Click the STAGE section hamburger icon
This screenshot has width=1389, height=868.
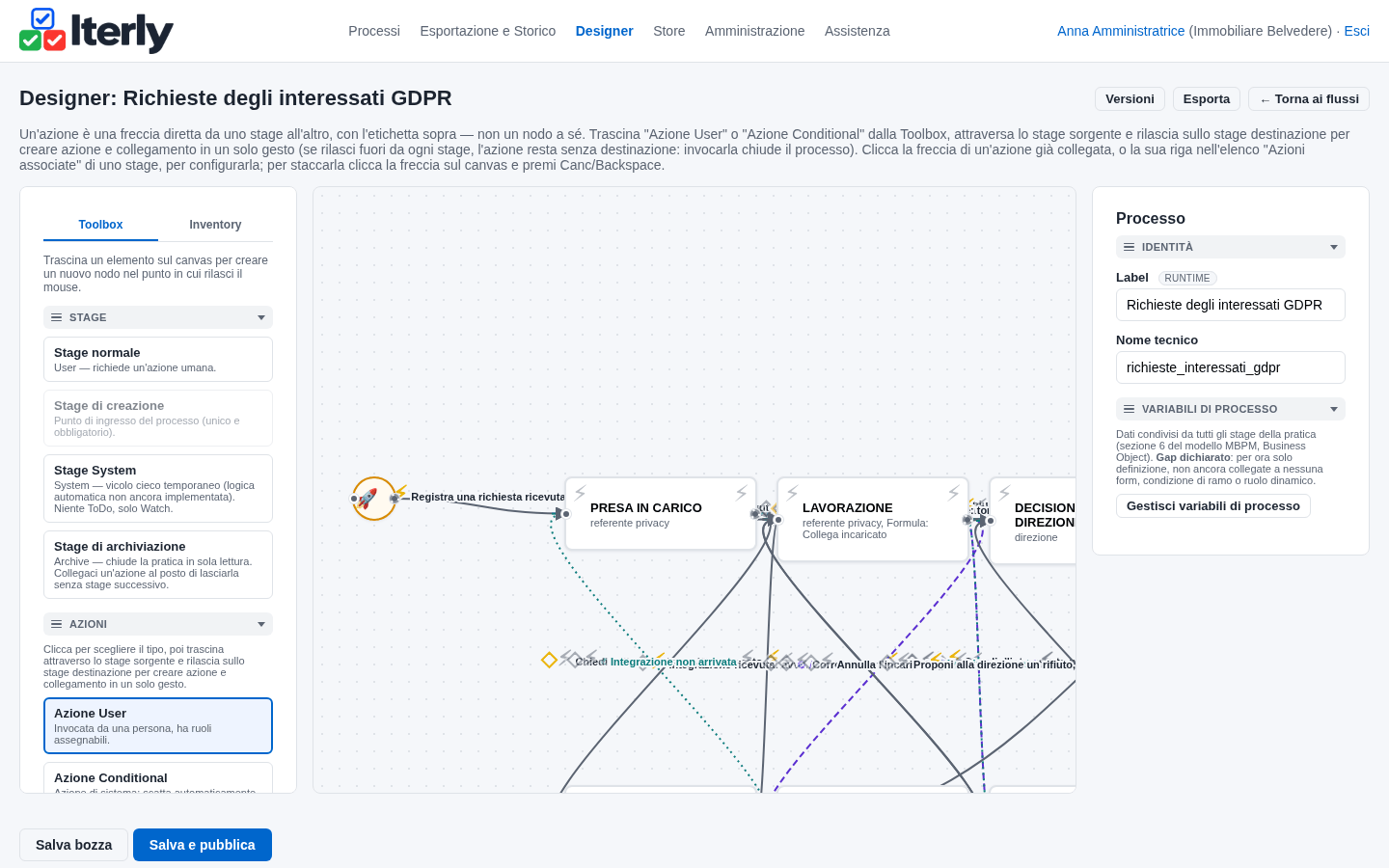click(x=57, y=317)
